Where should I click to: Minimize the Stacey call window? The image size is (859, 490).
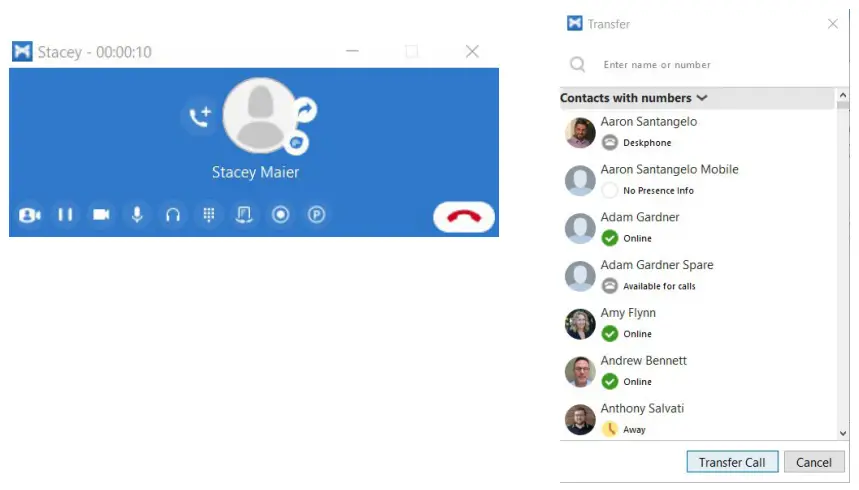[x=352, y=52]
